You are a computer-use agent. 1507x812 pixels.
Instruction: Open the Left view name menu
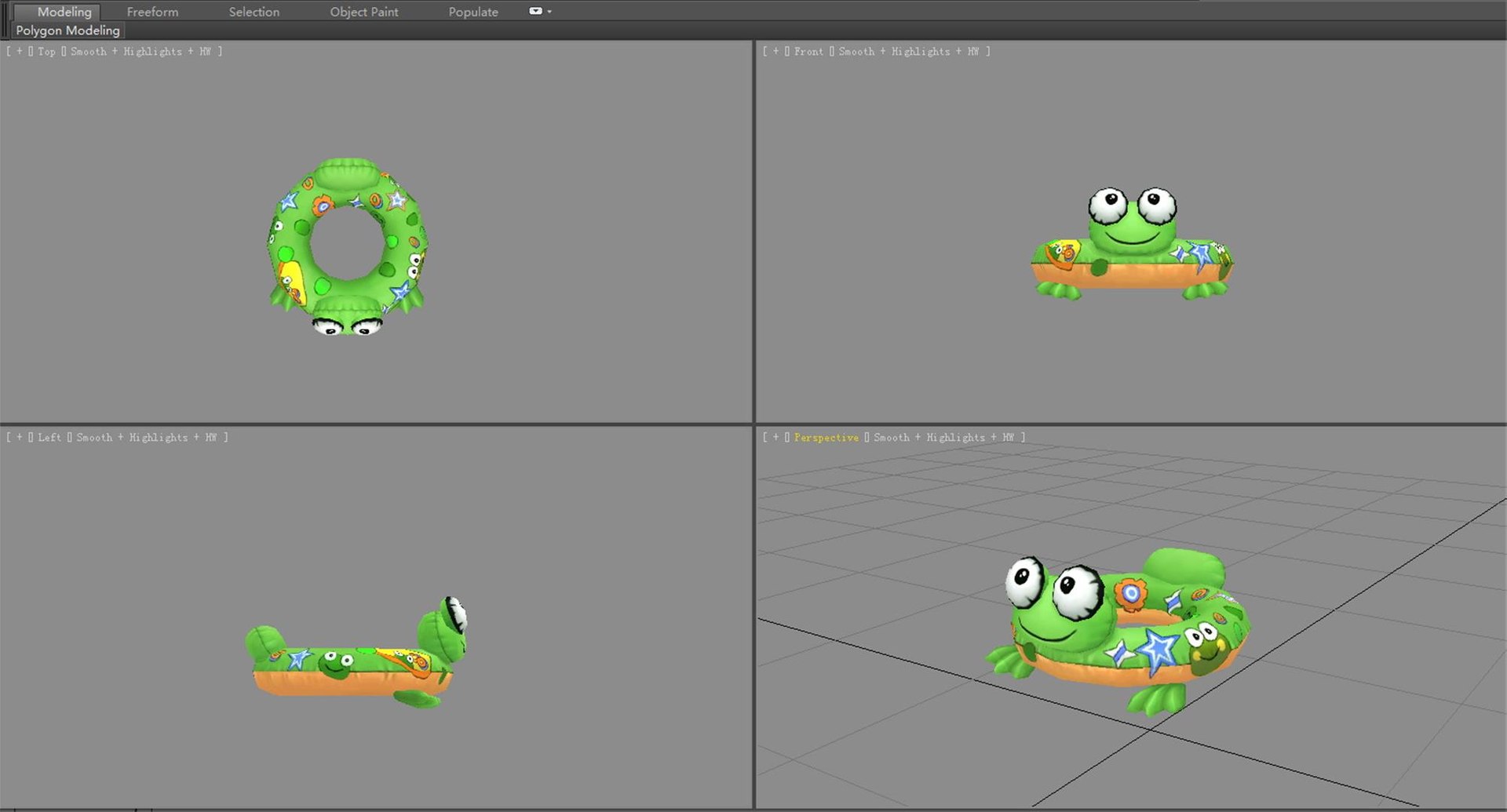click(x=49, y=437)
